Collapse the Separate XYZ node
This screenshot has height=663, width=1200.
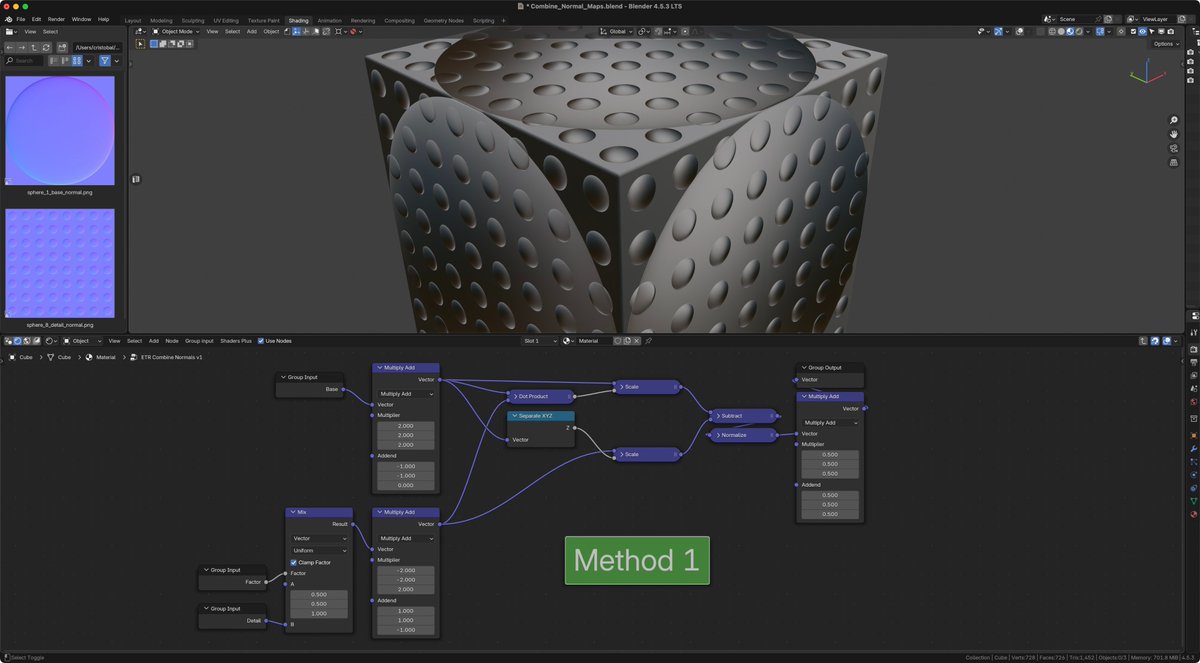tap(516, 415)
